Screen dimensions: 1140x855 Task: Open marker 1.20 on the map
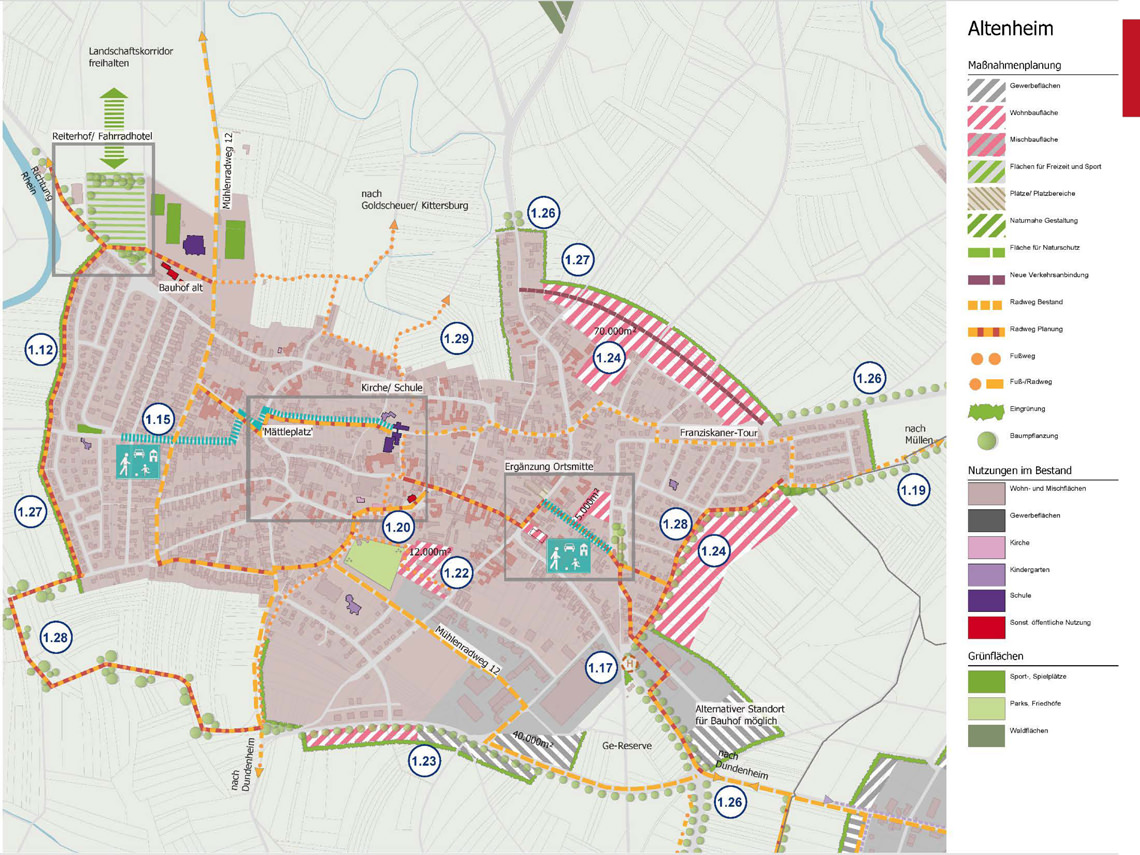(x=398, y=527)
